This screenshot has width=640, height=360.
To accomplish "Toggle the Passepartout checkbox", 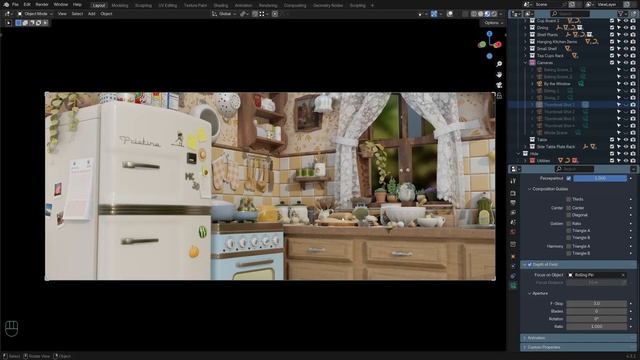I will 569,178.
